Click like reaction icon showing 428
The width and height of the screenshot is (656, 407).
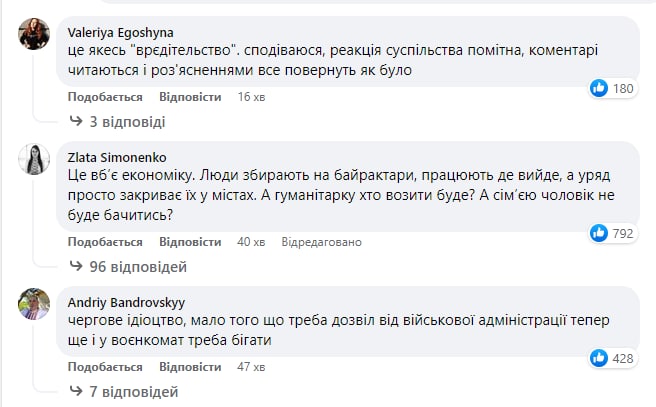[599, 357]
